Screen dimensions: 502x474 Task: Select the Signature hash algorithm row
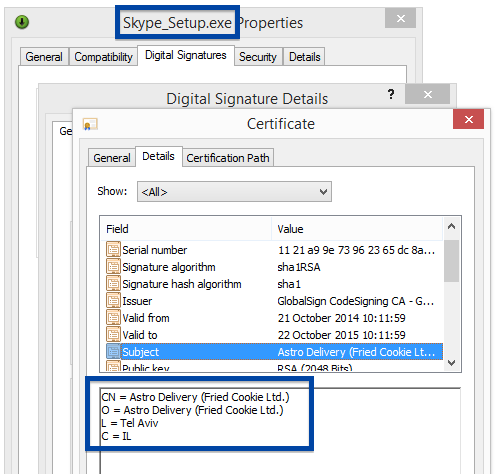click(x=274, y=284)
